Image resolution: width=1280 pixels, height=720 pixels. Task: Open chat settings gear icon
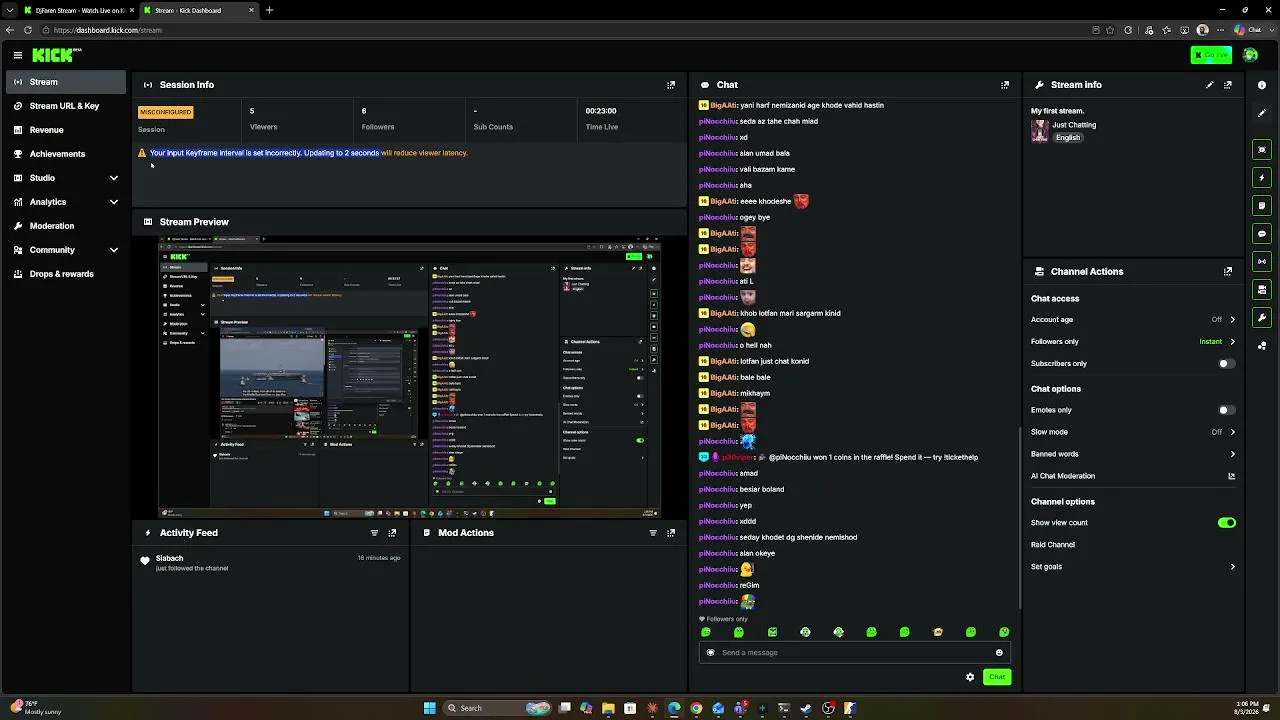[x=970, y=677]
